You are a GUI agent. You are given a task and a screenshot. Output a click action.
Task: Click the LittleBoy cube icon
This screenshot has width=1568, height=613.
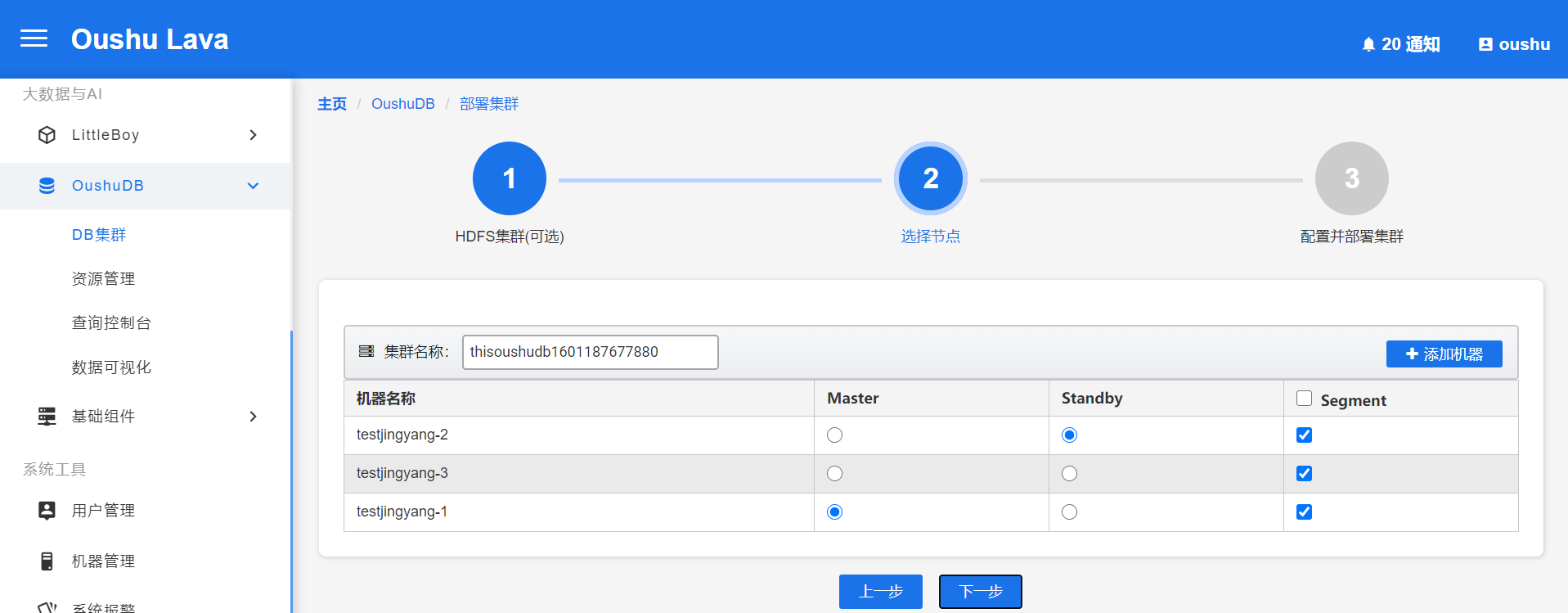point(47,135)
